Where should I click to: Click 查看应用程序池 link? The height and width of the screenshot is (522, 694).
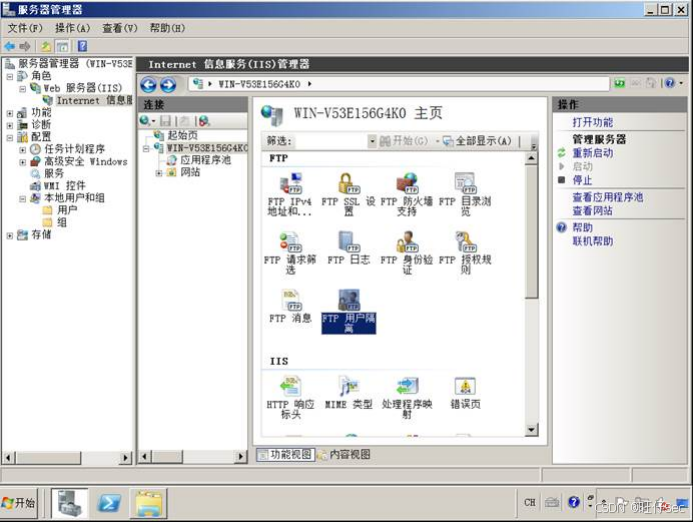tap(608, 197)
